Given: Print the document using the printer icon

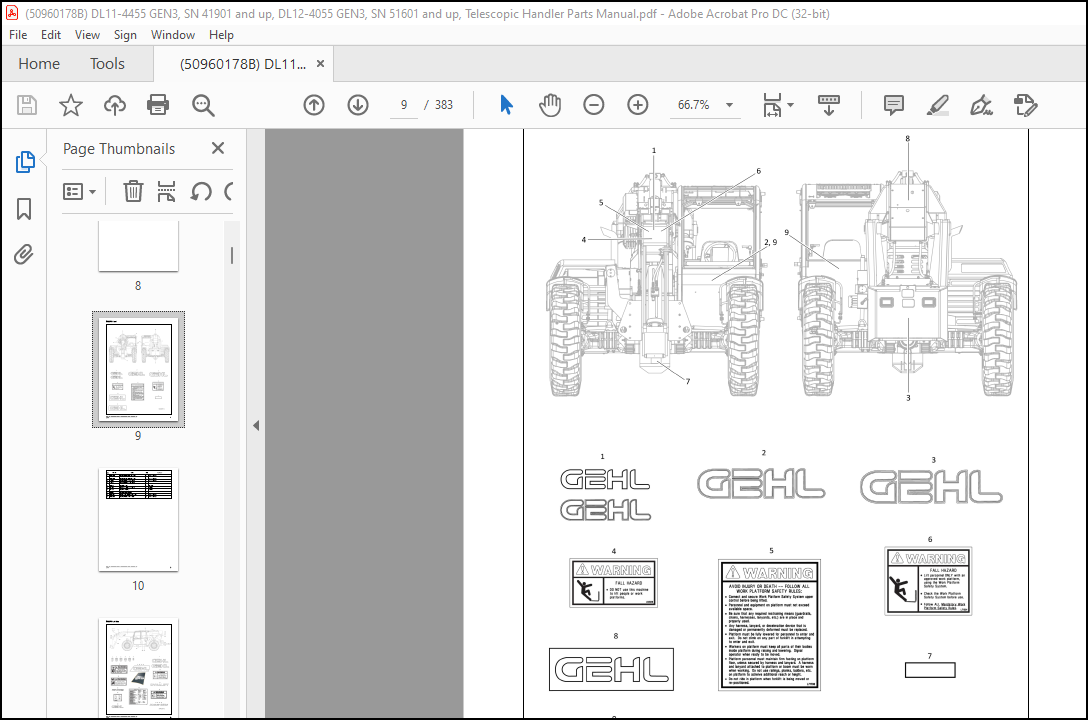Looking at the screenshot, I should 158,105.
